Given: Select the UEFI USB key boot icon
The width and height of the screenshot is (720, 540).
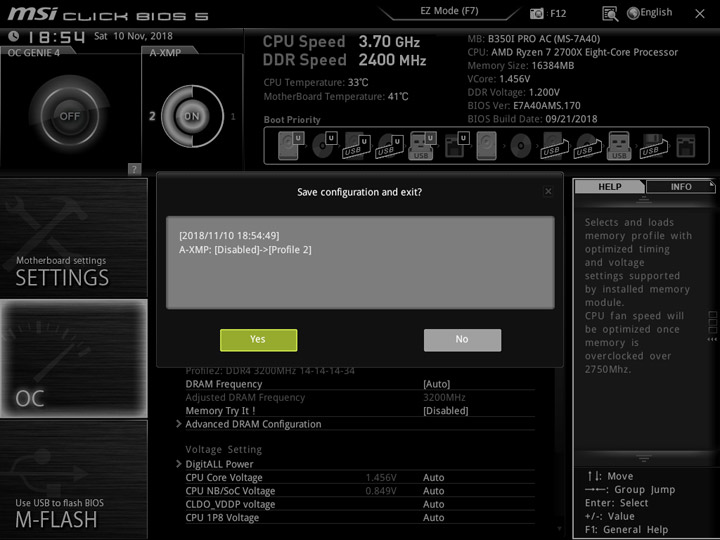Looking at the screenshot, I should pyautogui.click(x=422, y=146).
